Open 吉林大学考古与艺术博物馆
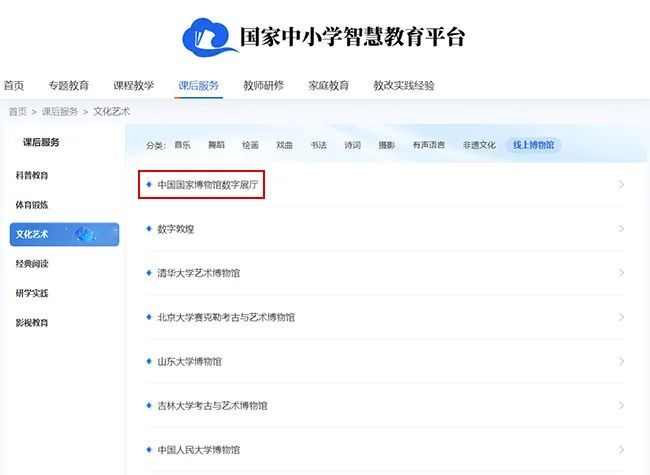 coord(212,406)
